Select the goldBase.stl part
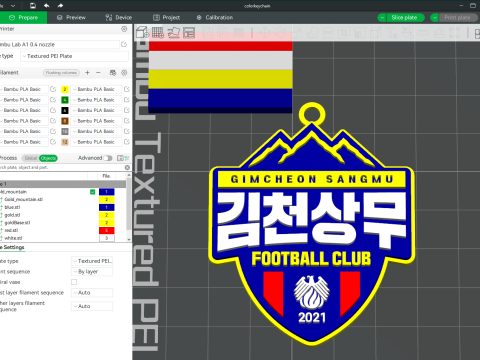This screenshot has width=480, height=360. point(17,223)
